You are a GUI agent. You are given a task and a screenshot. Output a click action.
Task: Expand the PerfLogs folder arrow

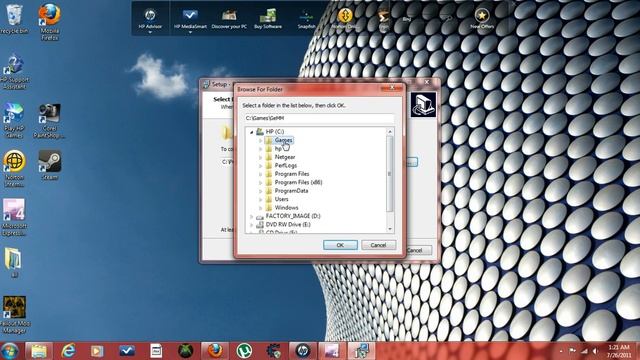[260, 166]
